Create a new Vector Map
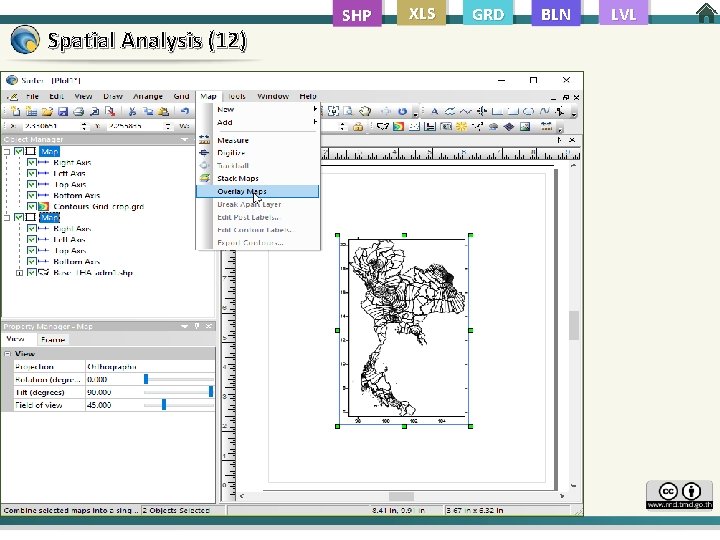 point(478,127)
